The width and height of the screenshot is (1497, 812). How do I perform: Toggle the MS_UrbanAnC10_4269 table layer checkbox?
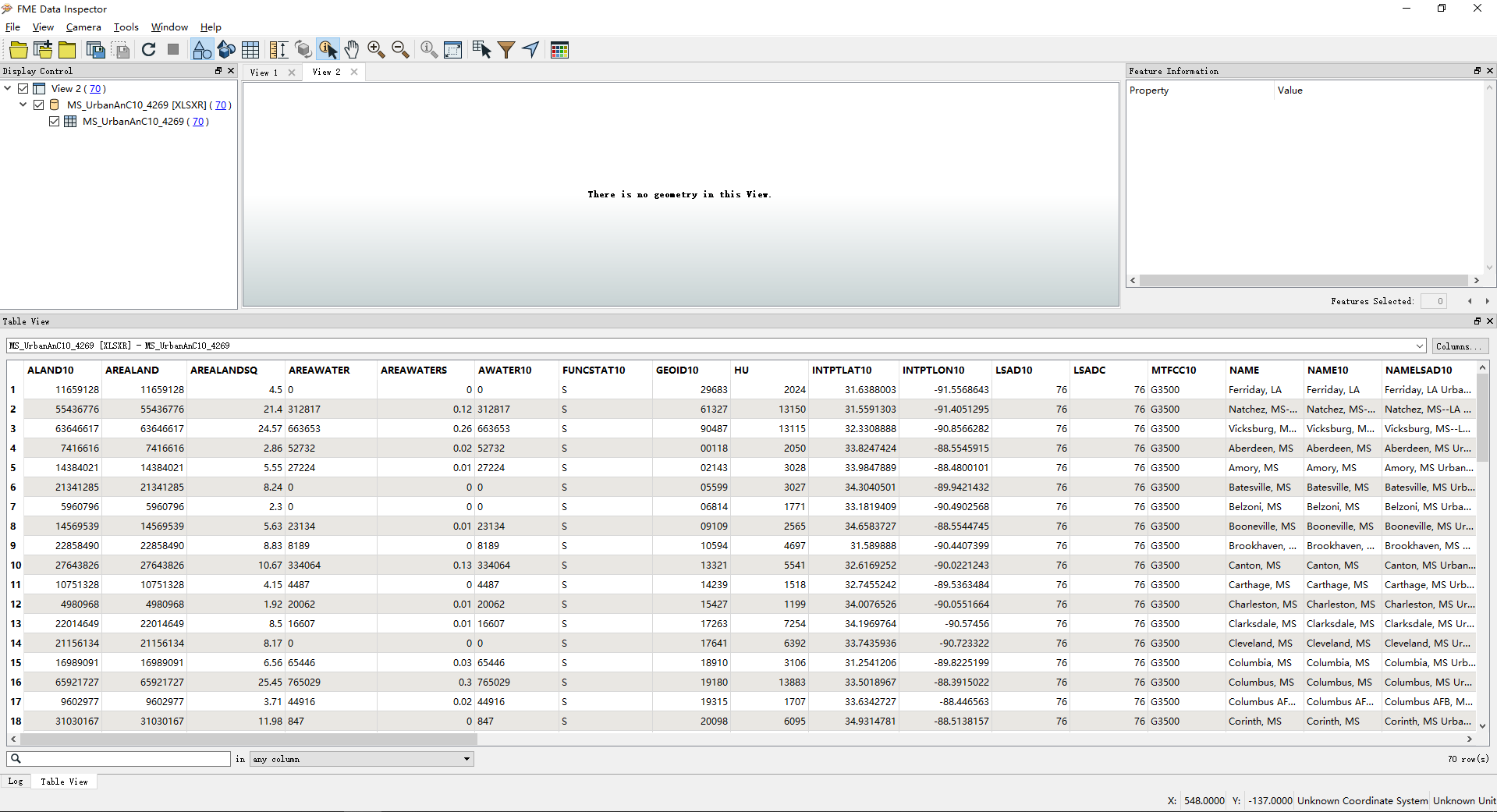[x=55, y=122]
